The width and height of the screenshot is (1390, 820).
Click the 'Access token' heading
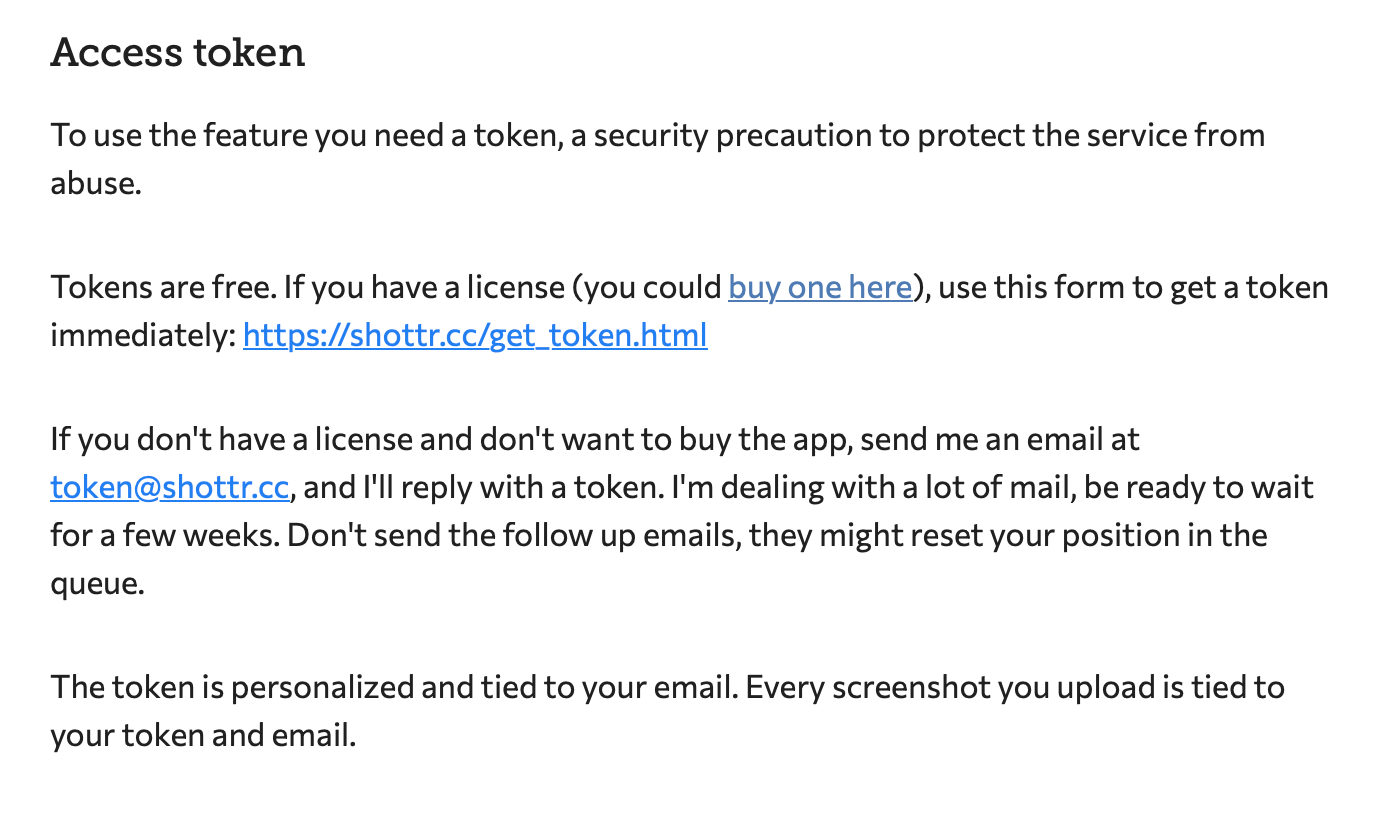click(x=178, y=52)
